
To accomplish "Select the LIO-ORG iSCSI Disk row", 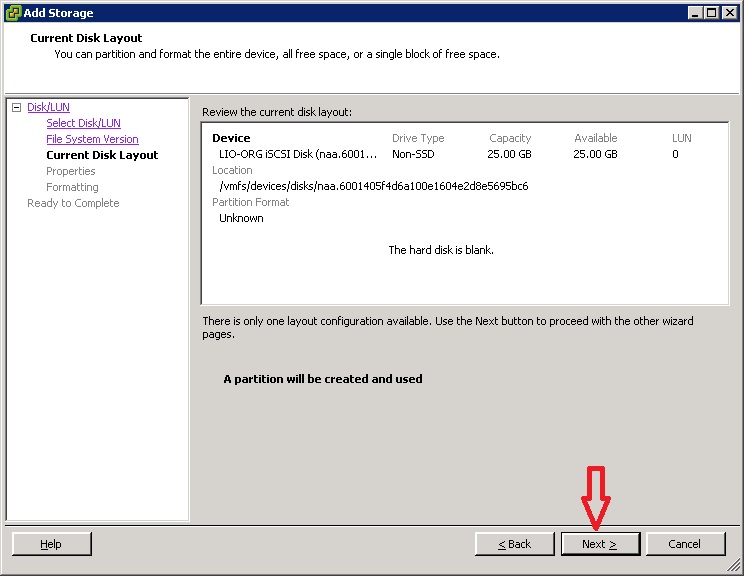I will coord(299,154).
